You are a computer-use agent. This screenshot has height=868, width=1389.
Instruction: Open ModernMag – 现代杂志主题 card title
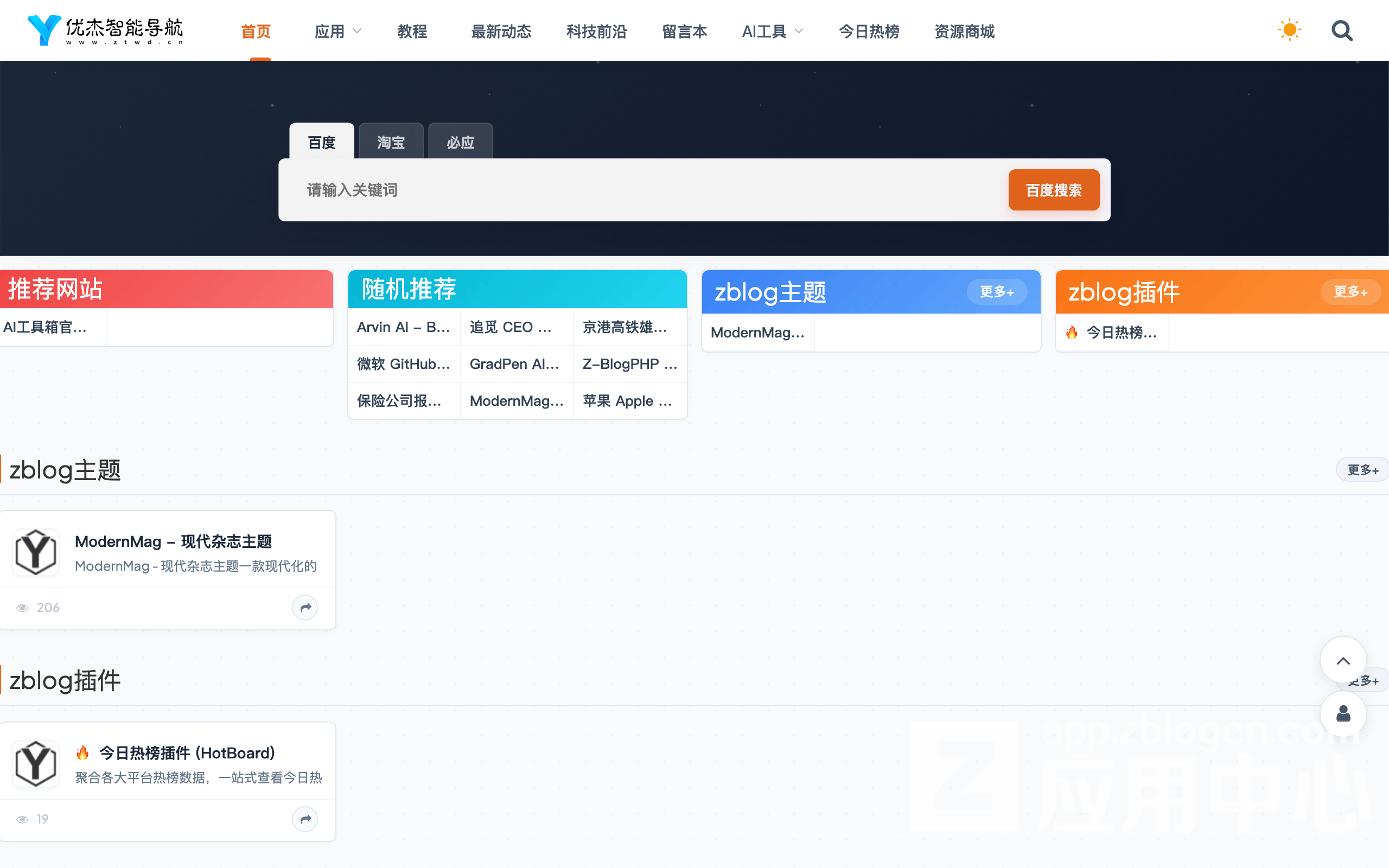click(x=173, y=541)
